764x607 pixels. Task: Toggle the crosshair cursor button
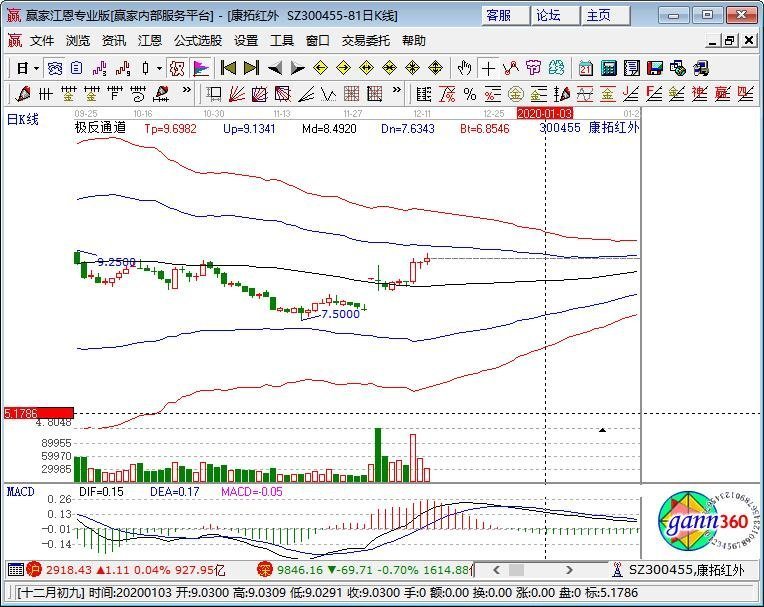pyautogui.click(x=488, y=68)
